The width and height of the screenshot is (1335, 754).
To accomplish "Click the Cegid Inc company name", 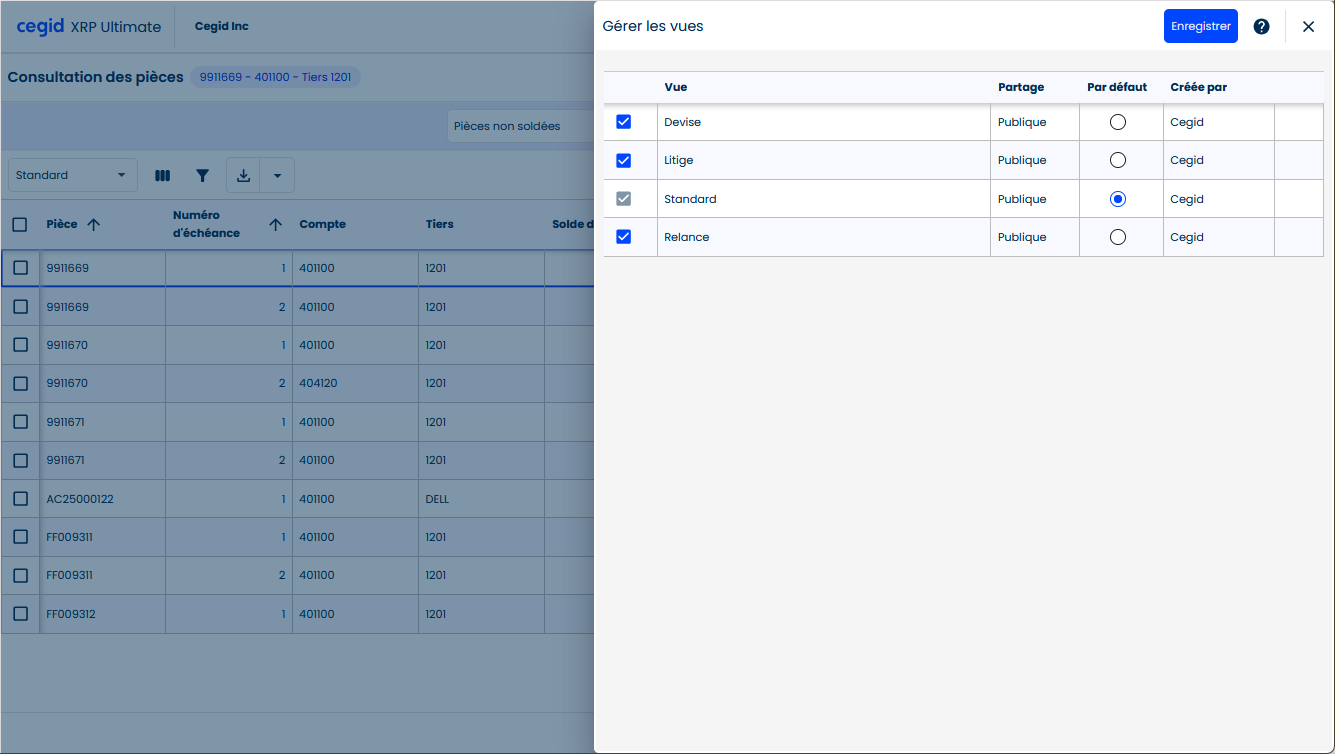I will (x=221, y=27).
